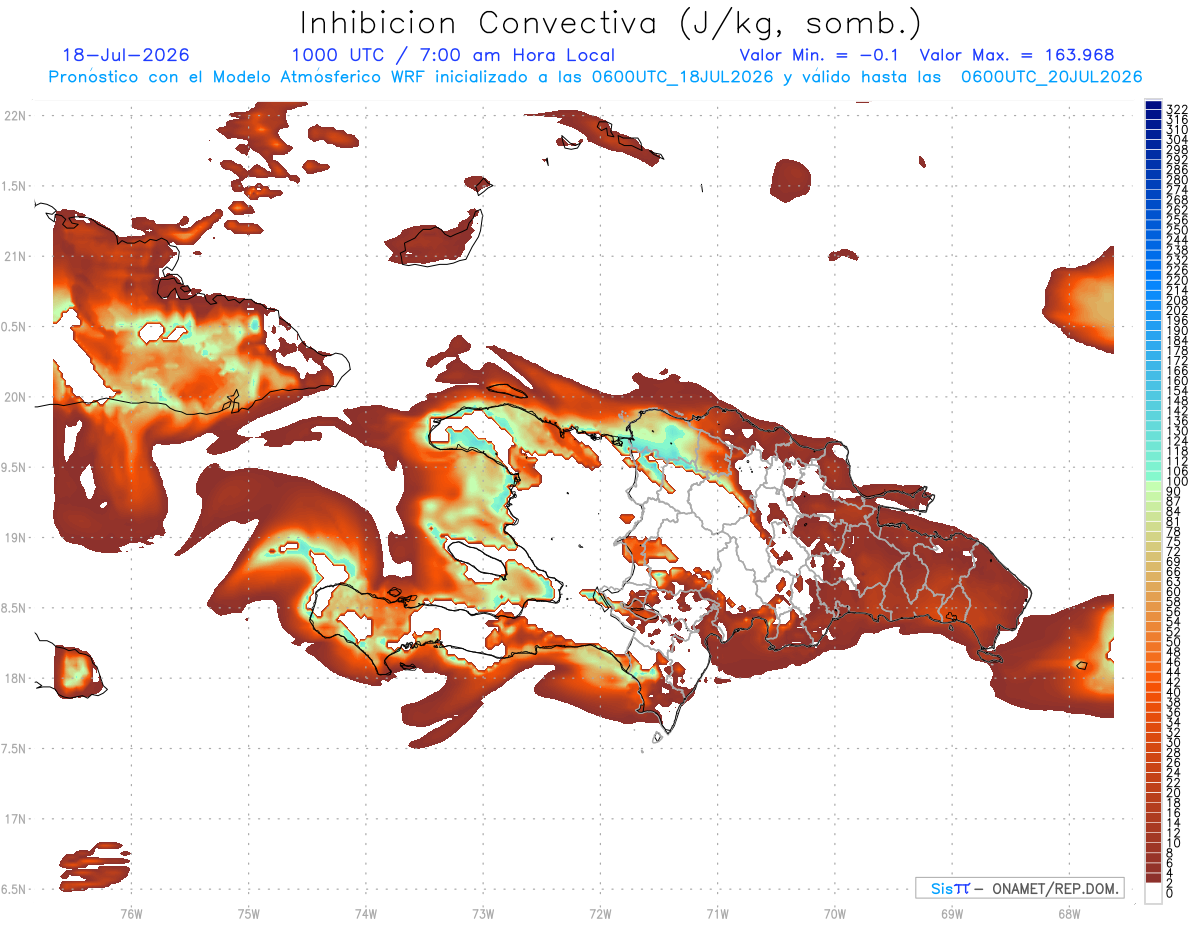Click the '76W' longitude label
This screenshot has height=927, width=1200.
point(131,913)
